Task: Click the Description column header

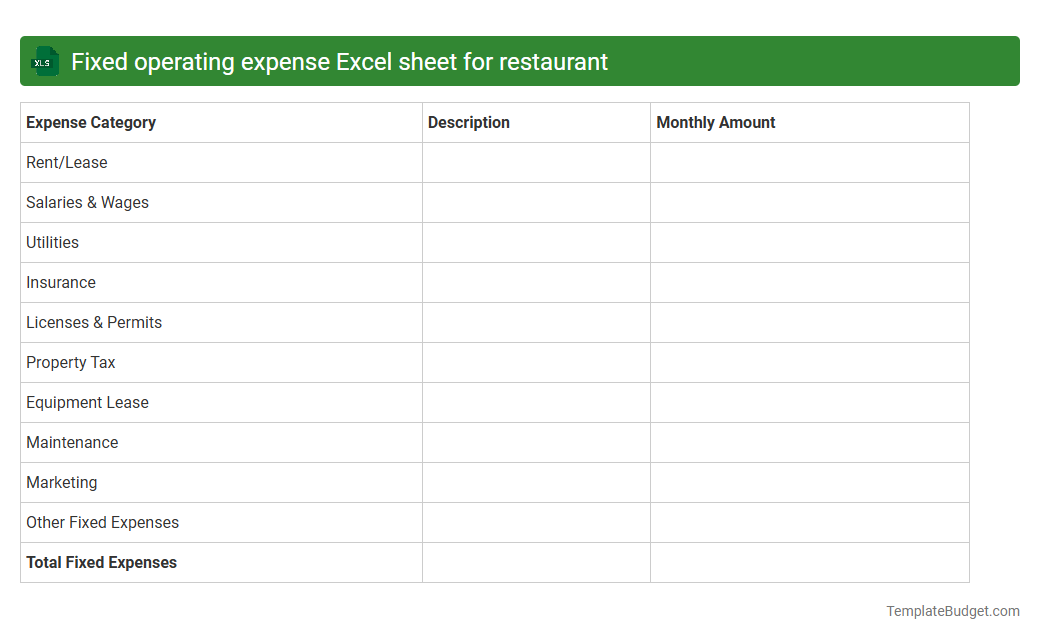Action: point(468,122)
